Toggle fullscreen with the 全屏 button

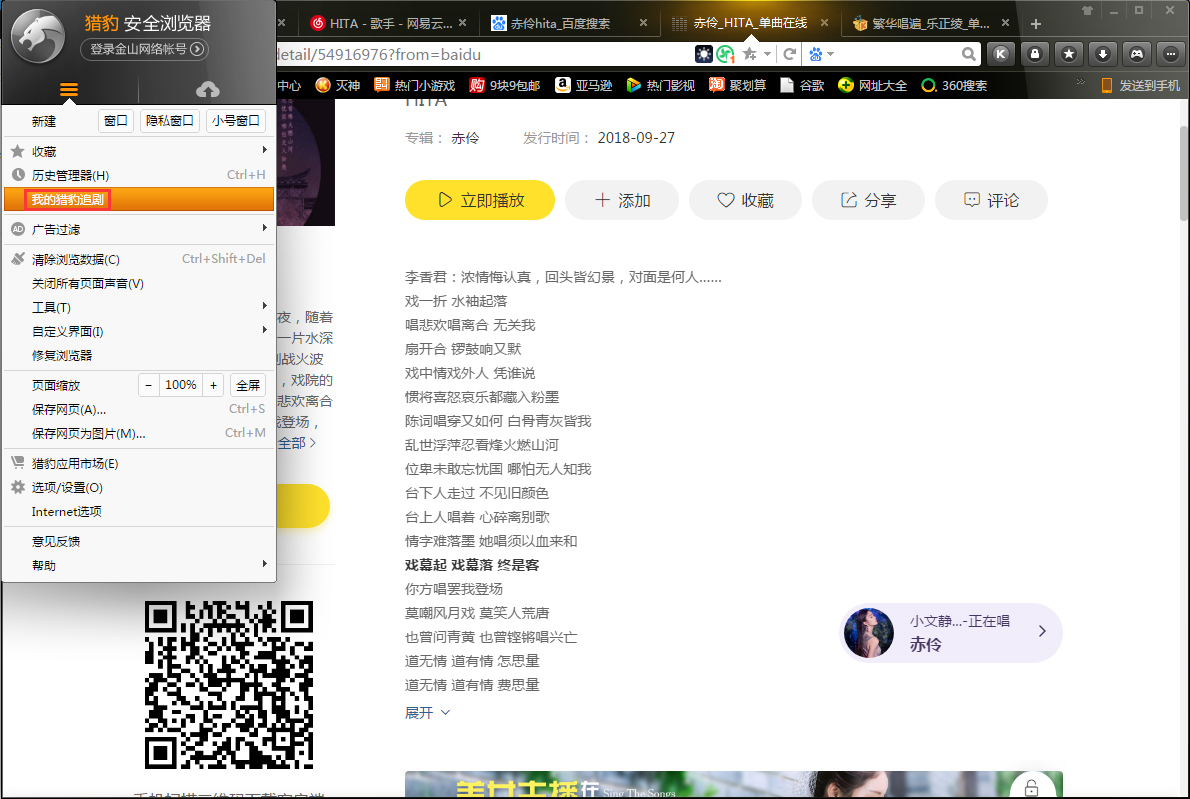248,384
